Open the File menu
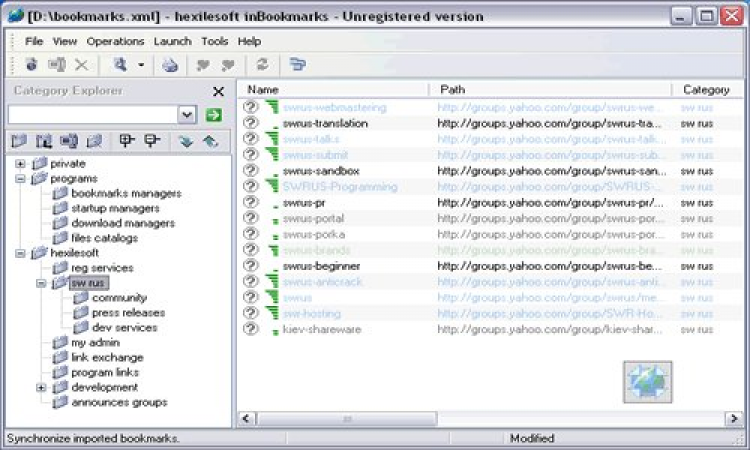 (x=34, y=42)
